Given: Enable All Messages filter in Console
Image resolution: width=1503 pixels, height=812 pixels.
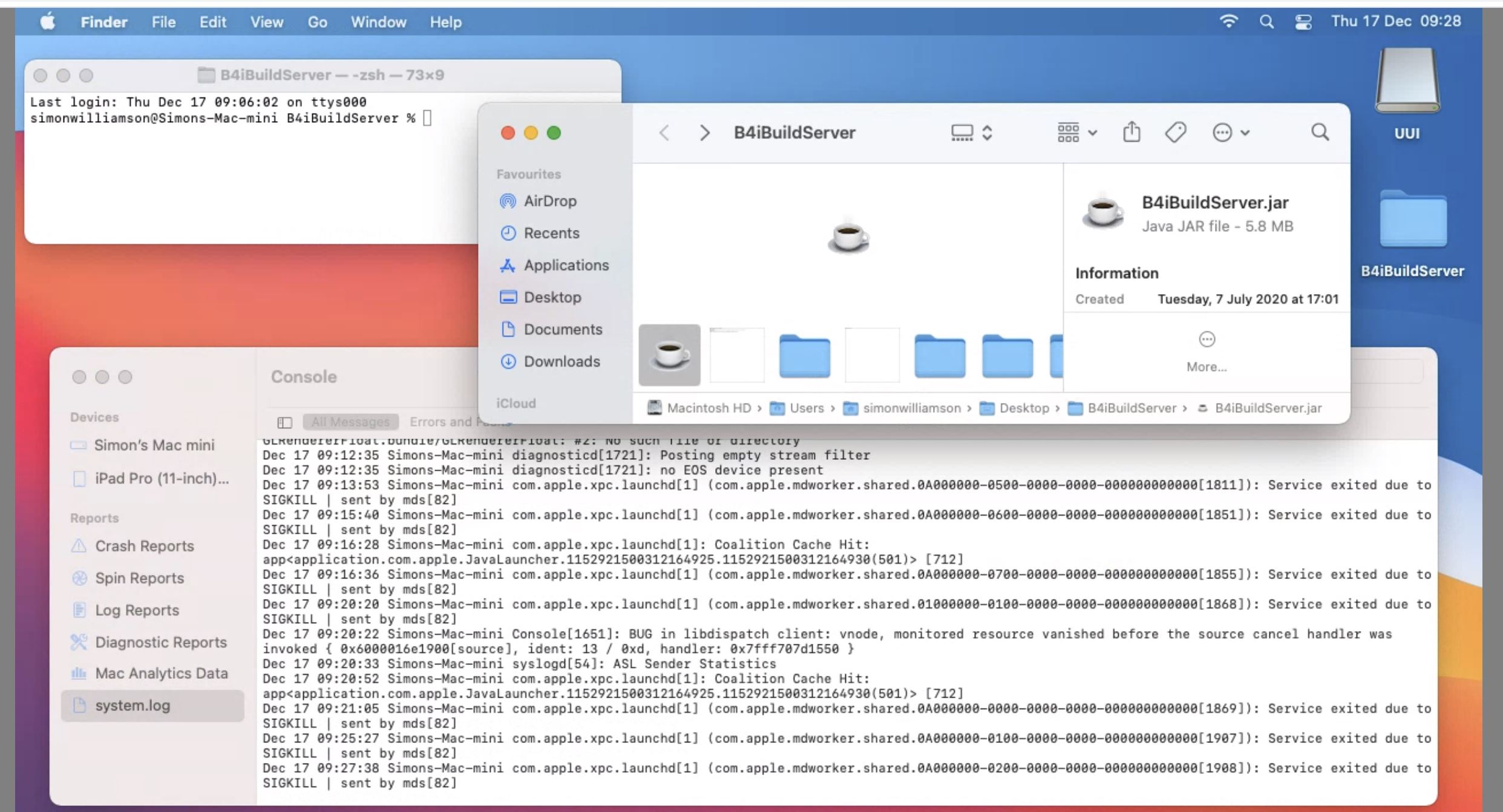Looking at the screenshot, I should pos(350,422).
